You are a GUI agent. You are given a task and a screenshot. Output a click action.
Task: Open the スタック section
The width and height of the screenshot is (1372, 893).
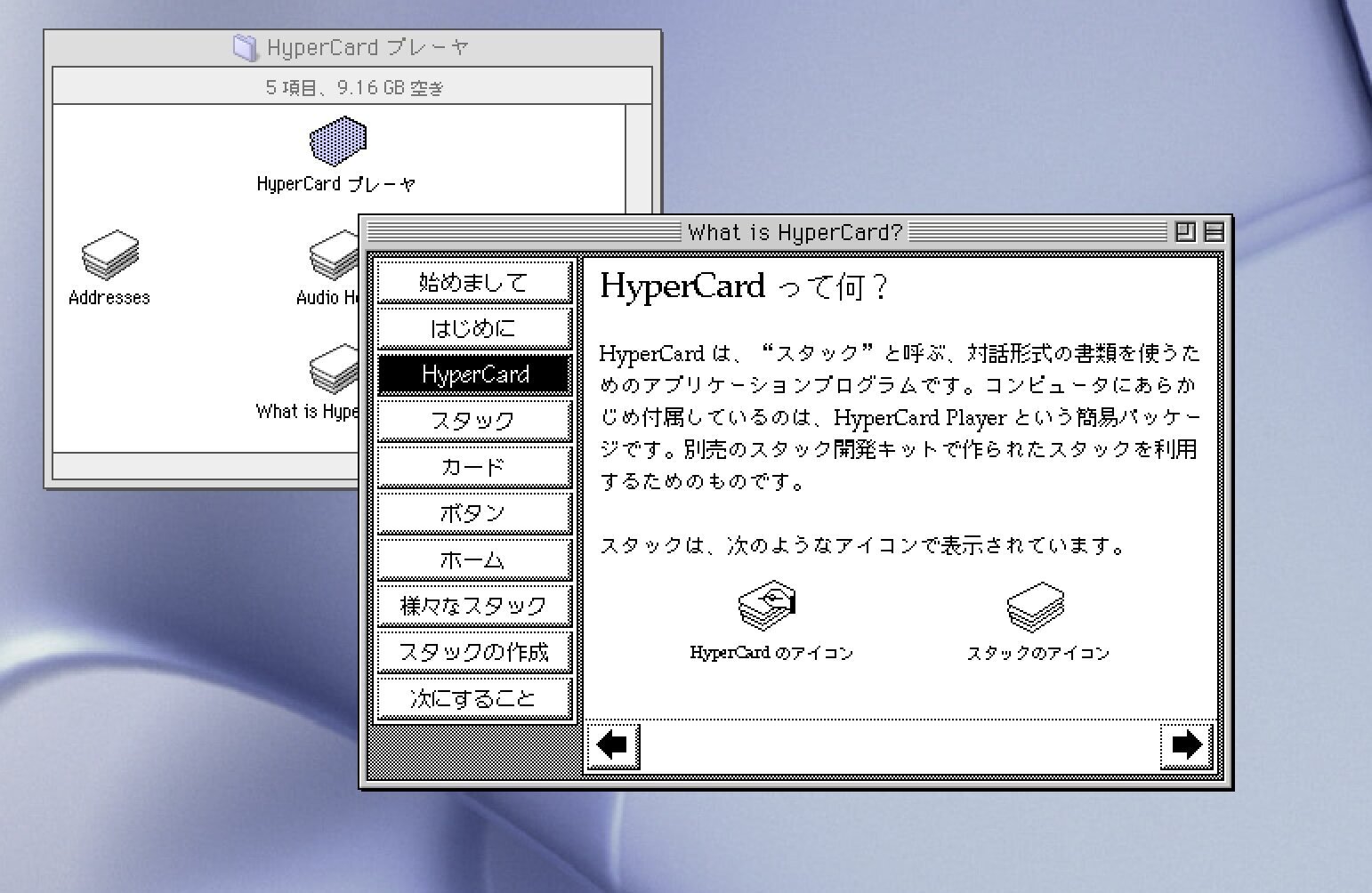pos(473,421)
